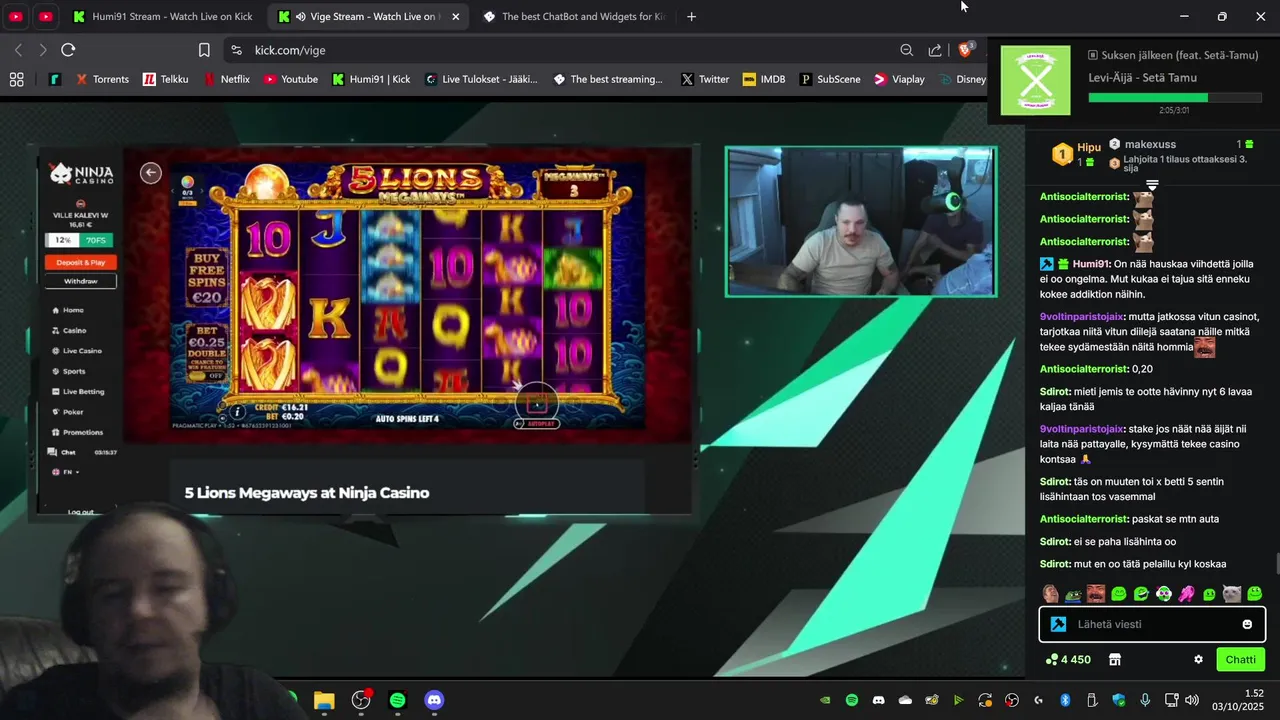This screenshot has width=1280, height=720.
Task: Click the zoom magnifier icon in address bar
Action: (x=906, y=50)
